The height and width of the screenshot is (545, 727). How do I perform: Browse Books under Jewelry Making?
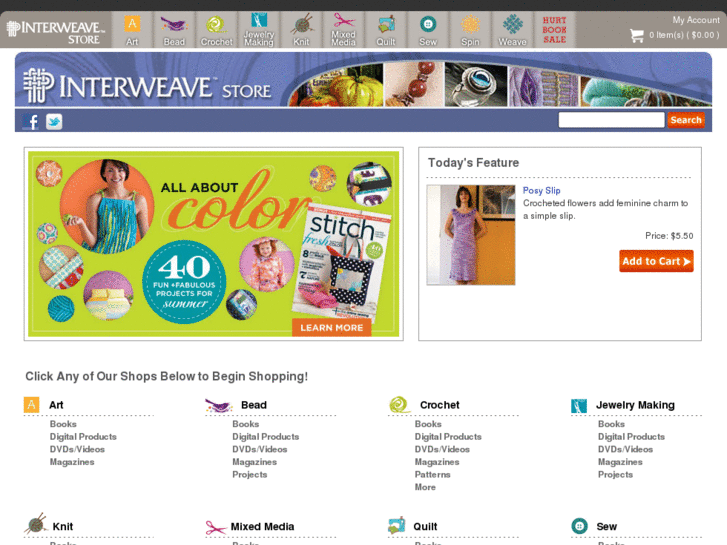[x=611, y=424]
